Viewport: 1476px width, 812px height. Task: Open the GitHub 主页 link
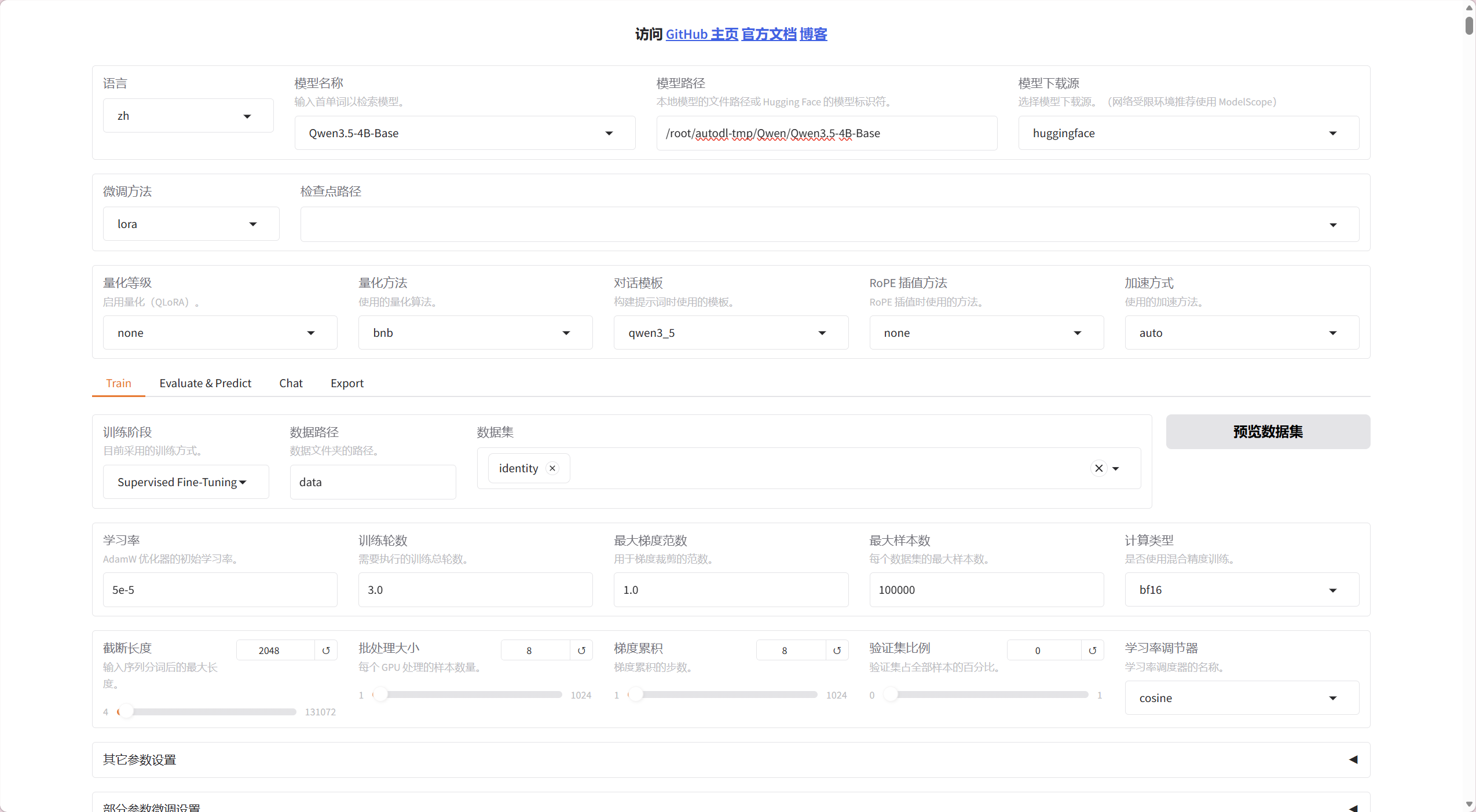coord(702,34)
